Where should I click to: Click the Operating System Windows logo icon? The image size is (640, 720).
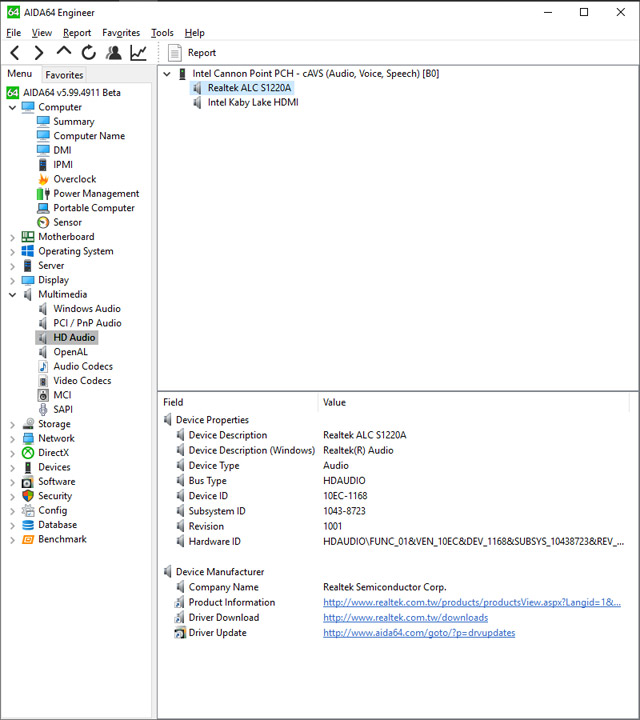[28, 251]
